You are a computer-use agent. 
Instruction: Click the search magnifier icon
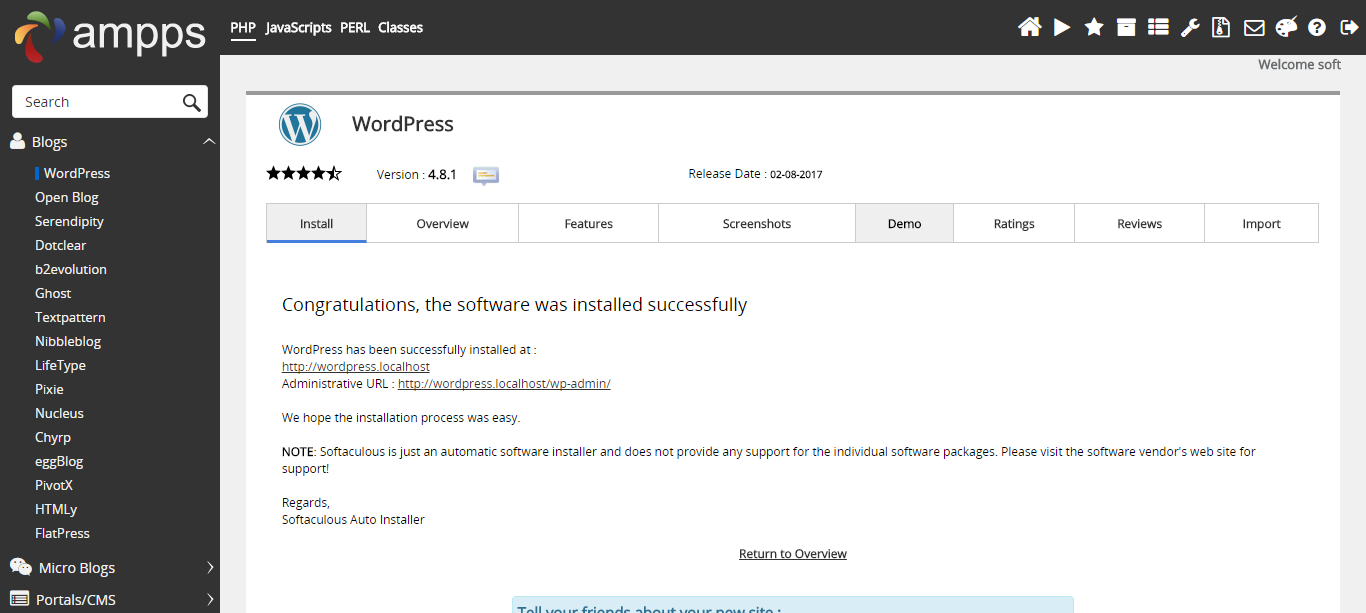tap(192, 102)
